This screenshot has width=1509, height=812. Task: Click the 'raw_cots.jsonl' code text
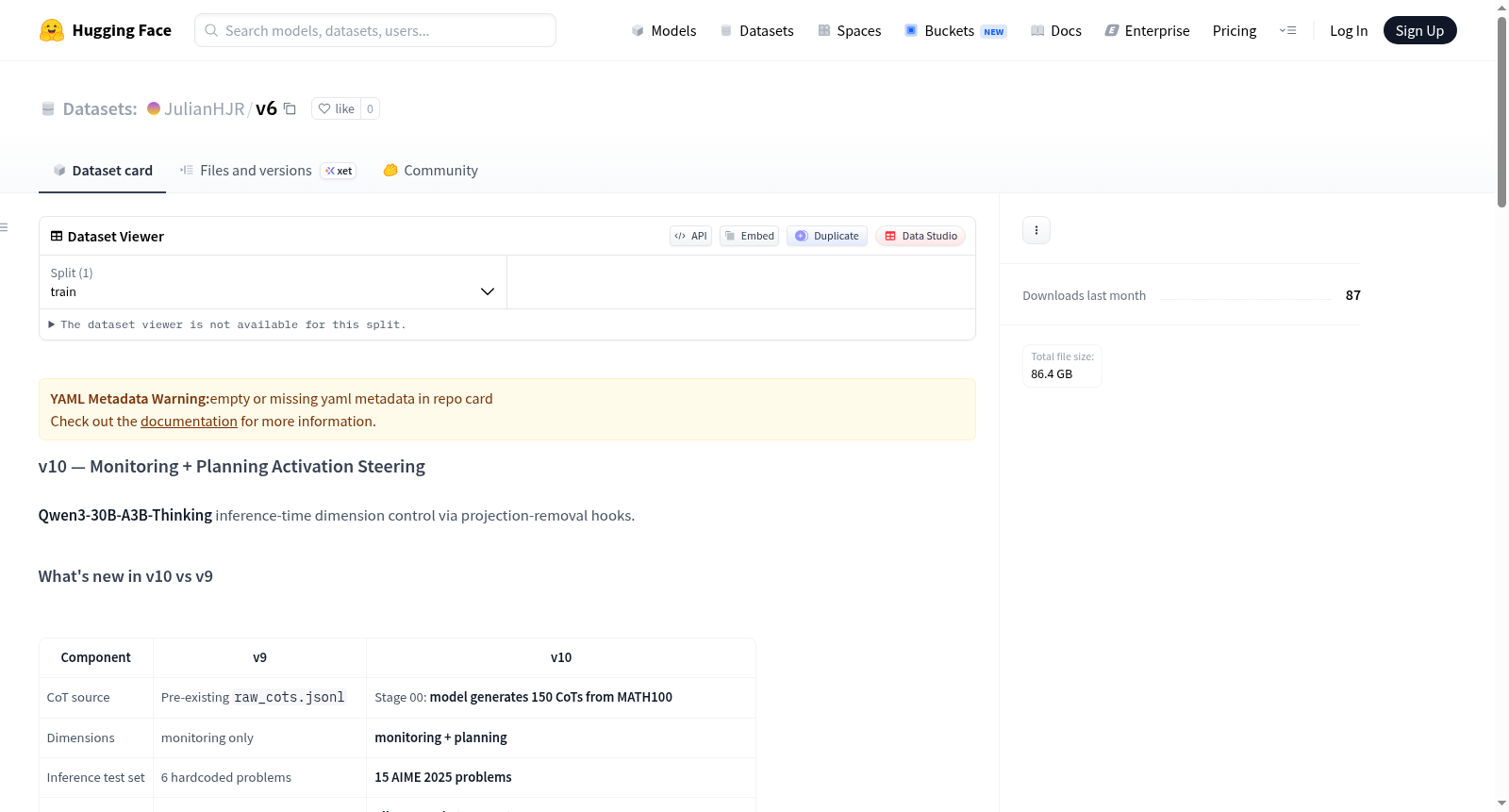tap(290, 698)
